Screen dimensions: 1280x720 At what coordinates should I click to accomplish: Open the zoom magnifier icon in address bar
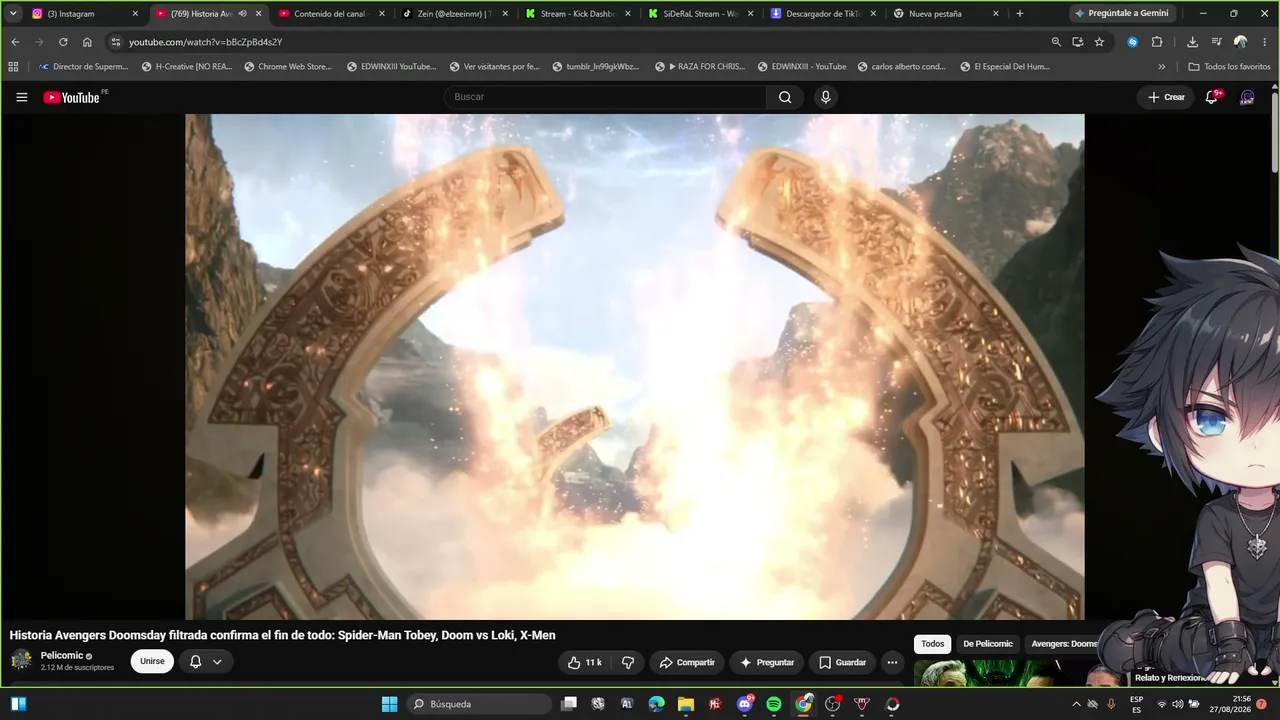point(1056,42)
